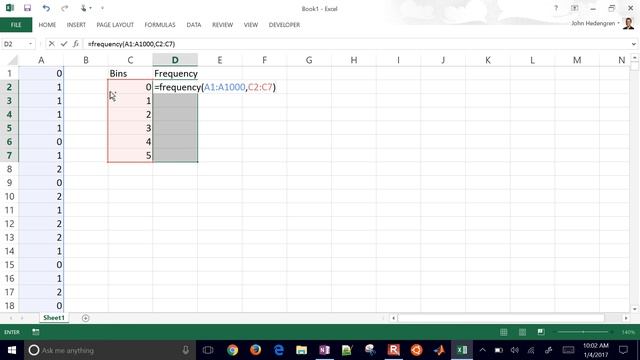Click the Name Box showing D2
Image resolution: width=640 pixels, height=360 pixels.
pos(14,44)
